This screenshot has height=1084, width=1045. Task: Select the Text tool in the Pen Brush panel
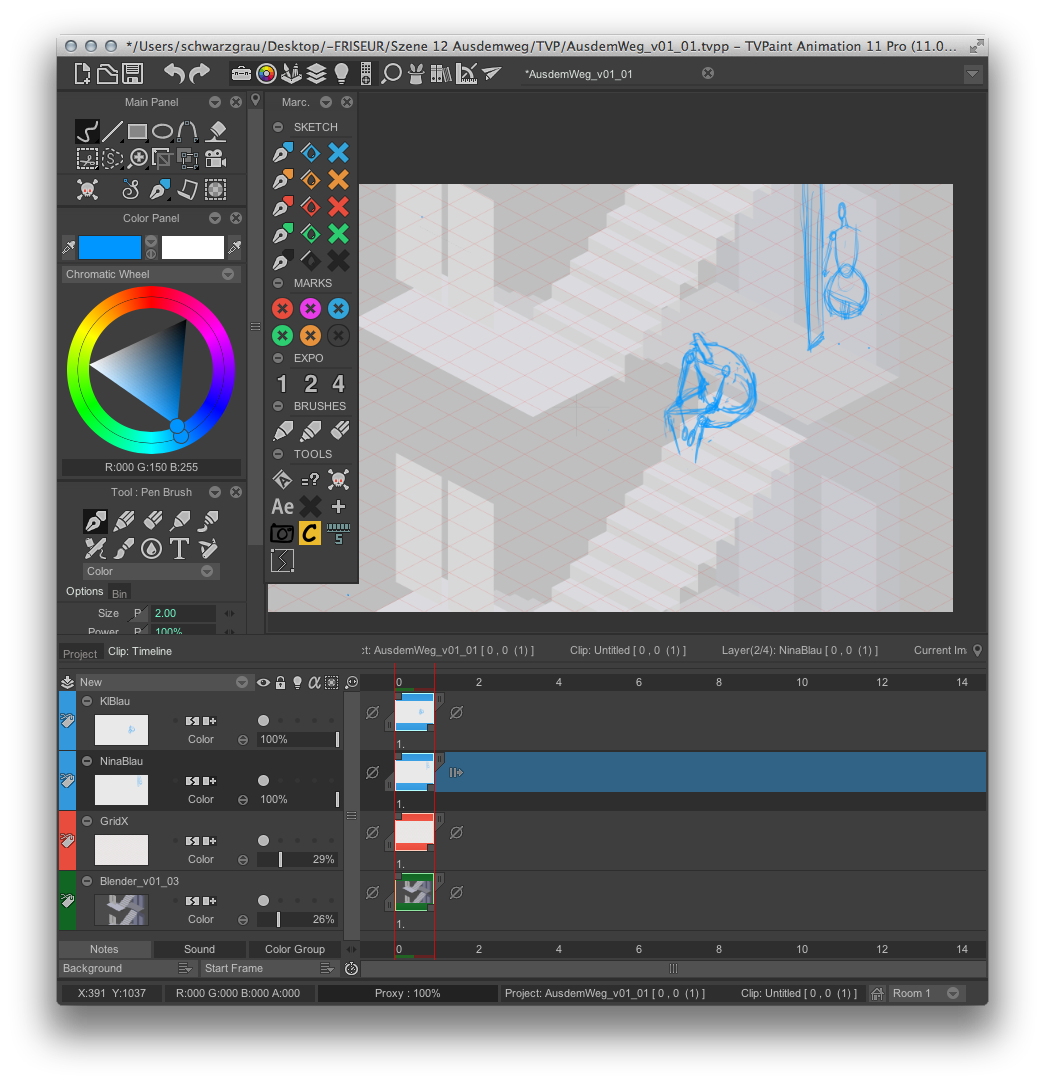click(x=179, y=549)
